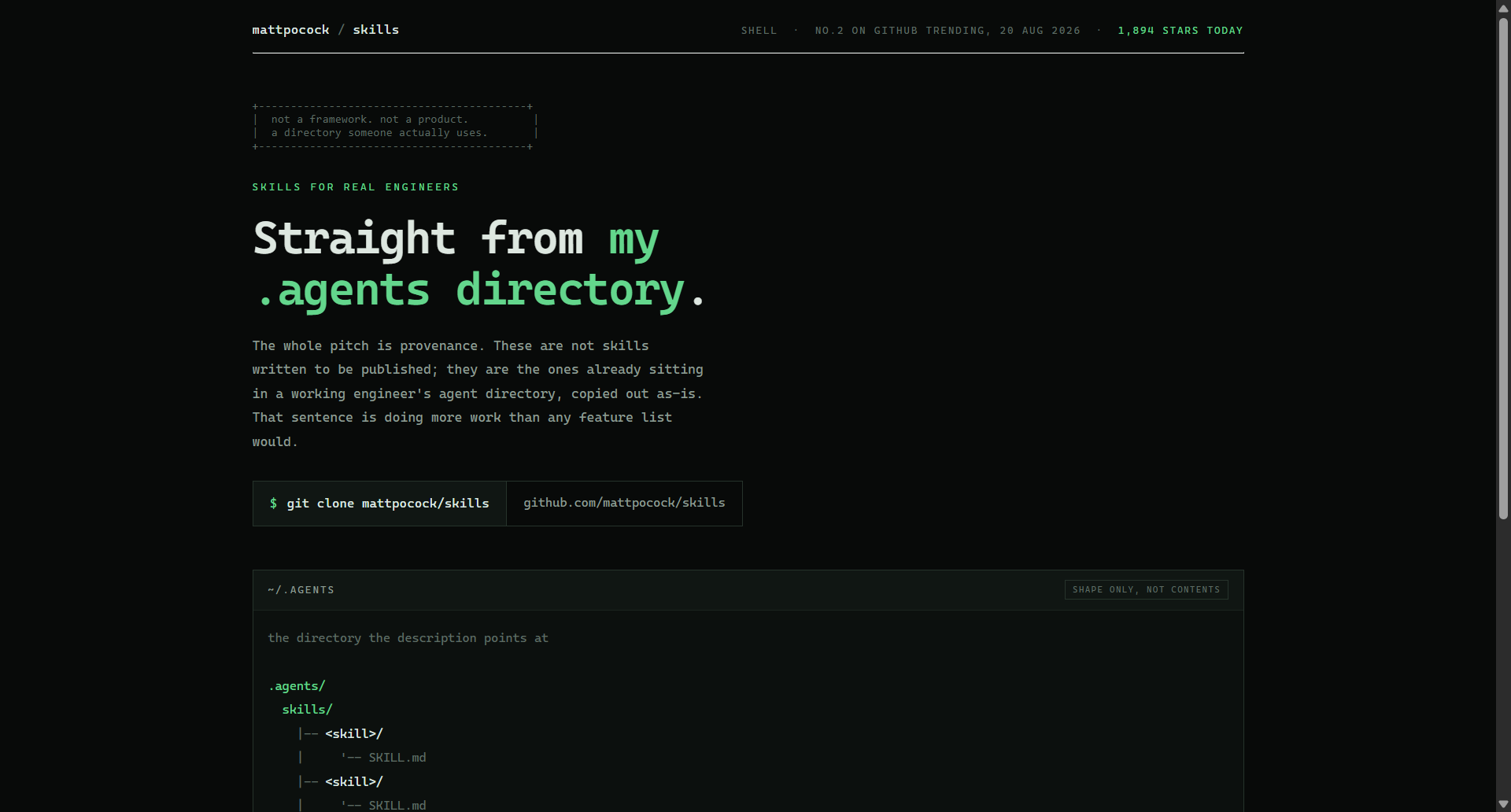The height and width of the screenshot is (812, 1511).
Task: Click the 'The whole pitch is provenance.' paragraph
Action: point(478,393)
